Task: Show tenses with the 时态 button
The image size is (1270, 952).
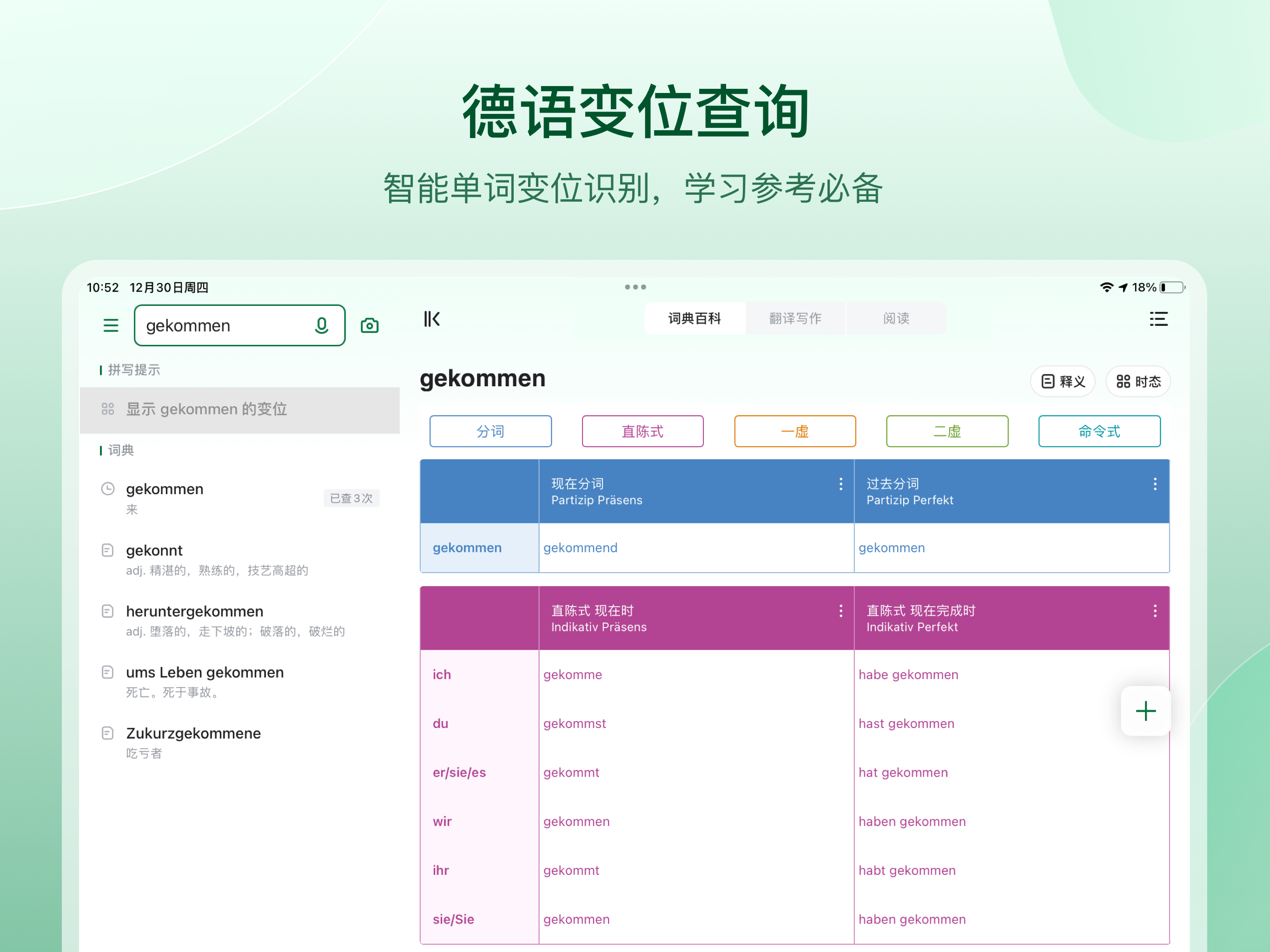Action: 1138,381
